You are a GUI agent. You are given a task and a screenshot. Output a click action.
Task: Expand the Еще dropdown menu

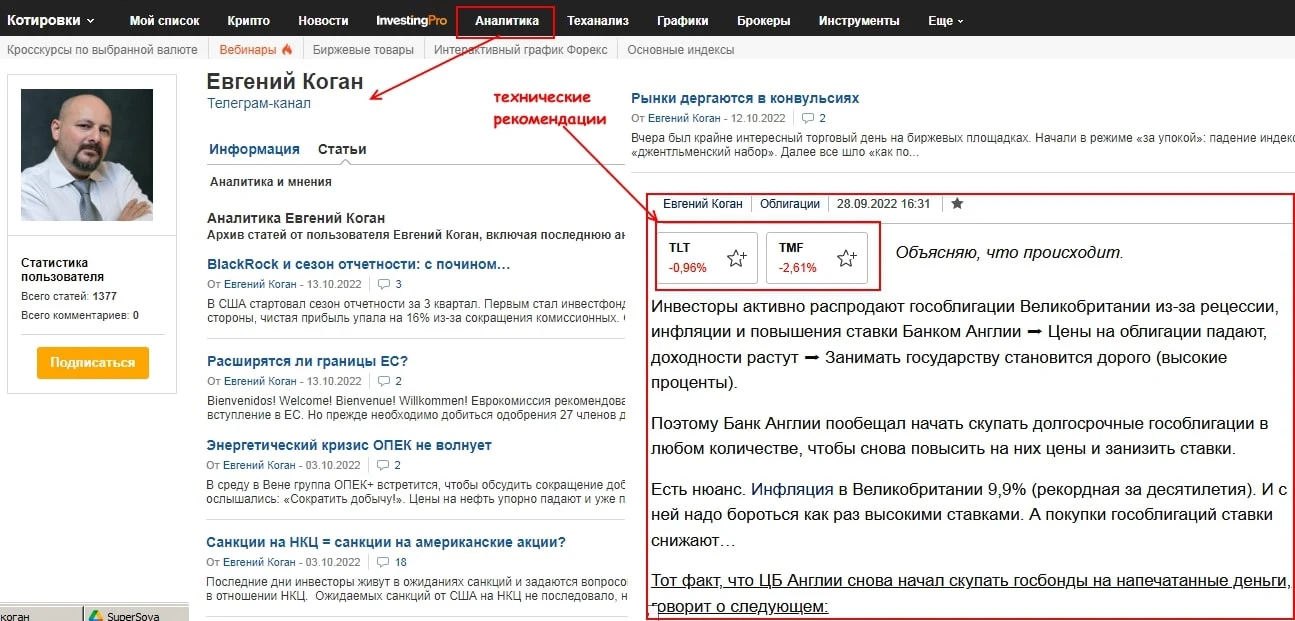point(945,21)
